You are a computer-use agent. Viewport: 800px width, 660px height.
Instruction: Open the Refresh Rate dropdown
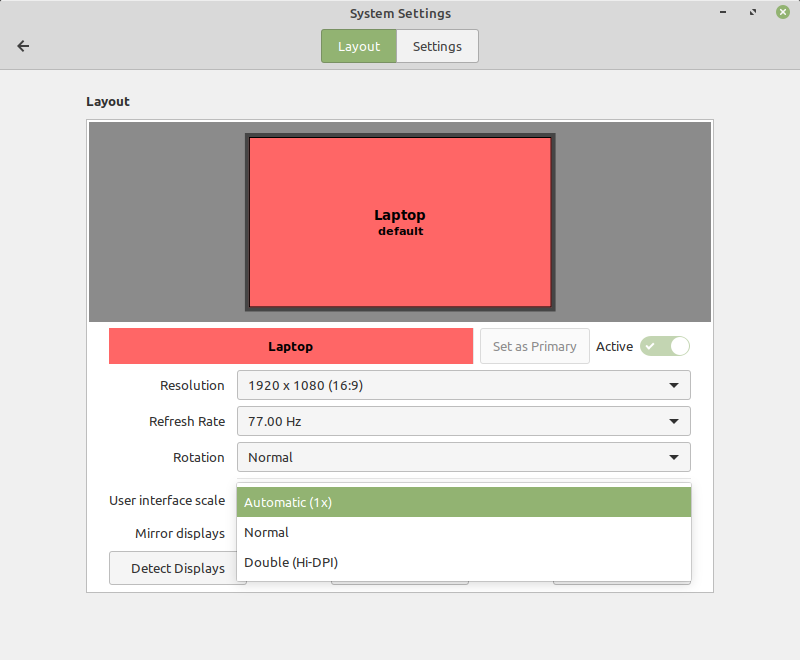point(464,421)
